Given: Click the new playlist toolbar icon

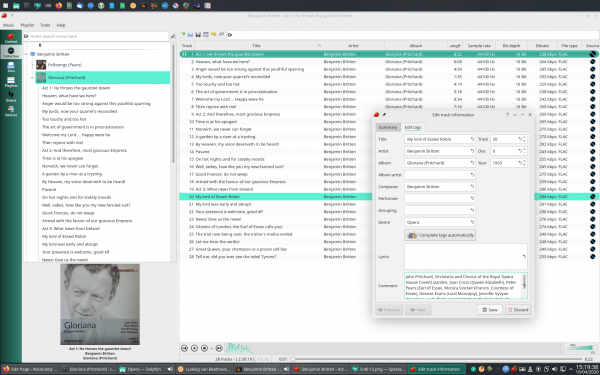Looking at the screenshot, I should tap(183, 35).
